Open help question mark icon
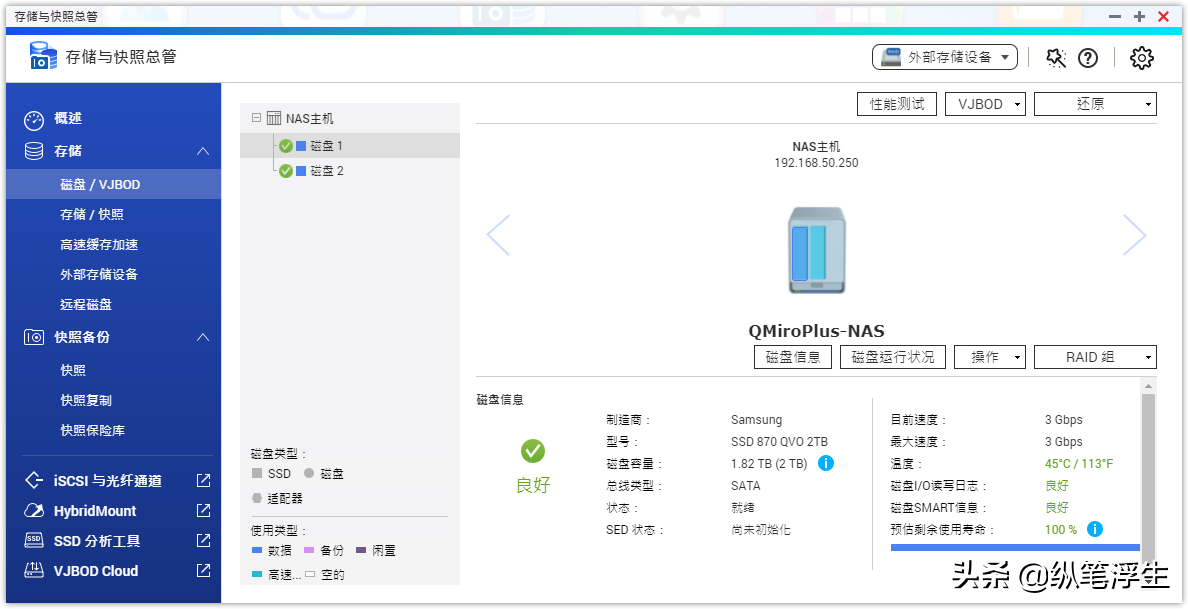 tap(1088, 58)
